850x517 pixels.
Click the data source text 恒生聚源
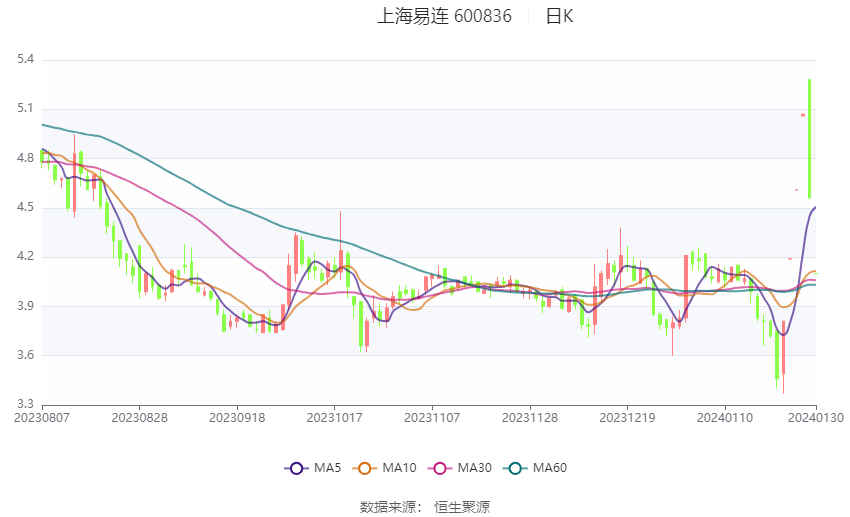coord(462,507)
